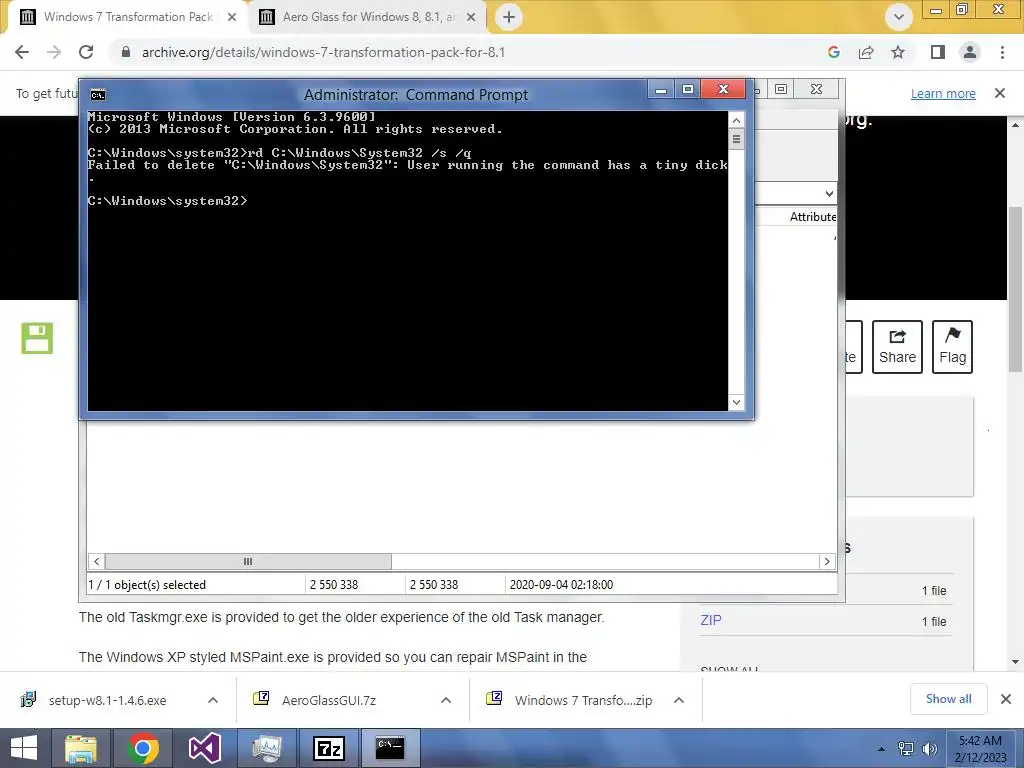Close the background 7-Zip window
The width and height of the screenshot is (1024, 768).
[816, 89]
